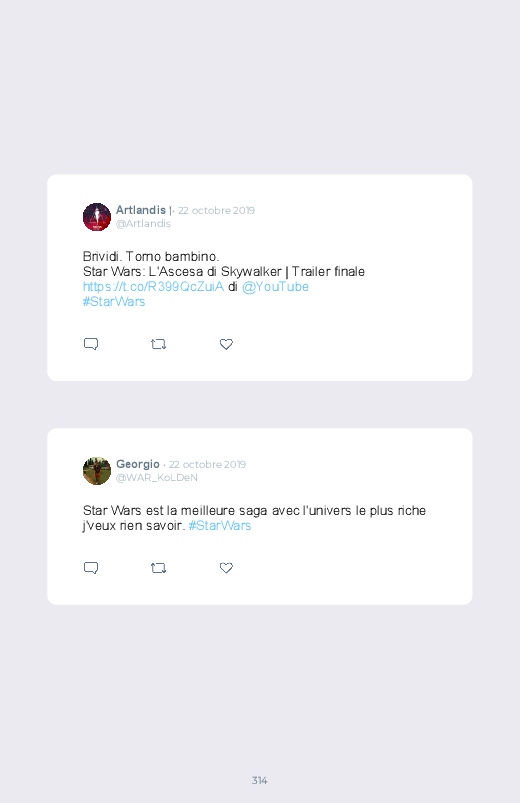Click the Artlandis display name

click(x=141, y=210)
